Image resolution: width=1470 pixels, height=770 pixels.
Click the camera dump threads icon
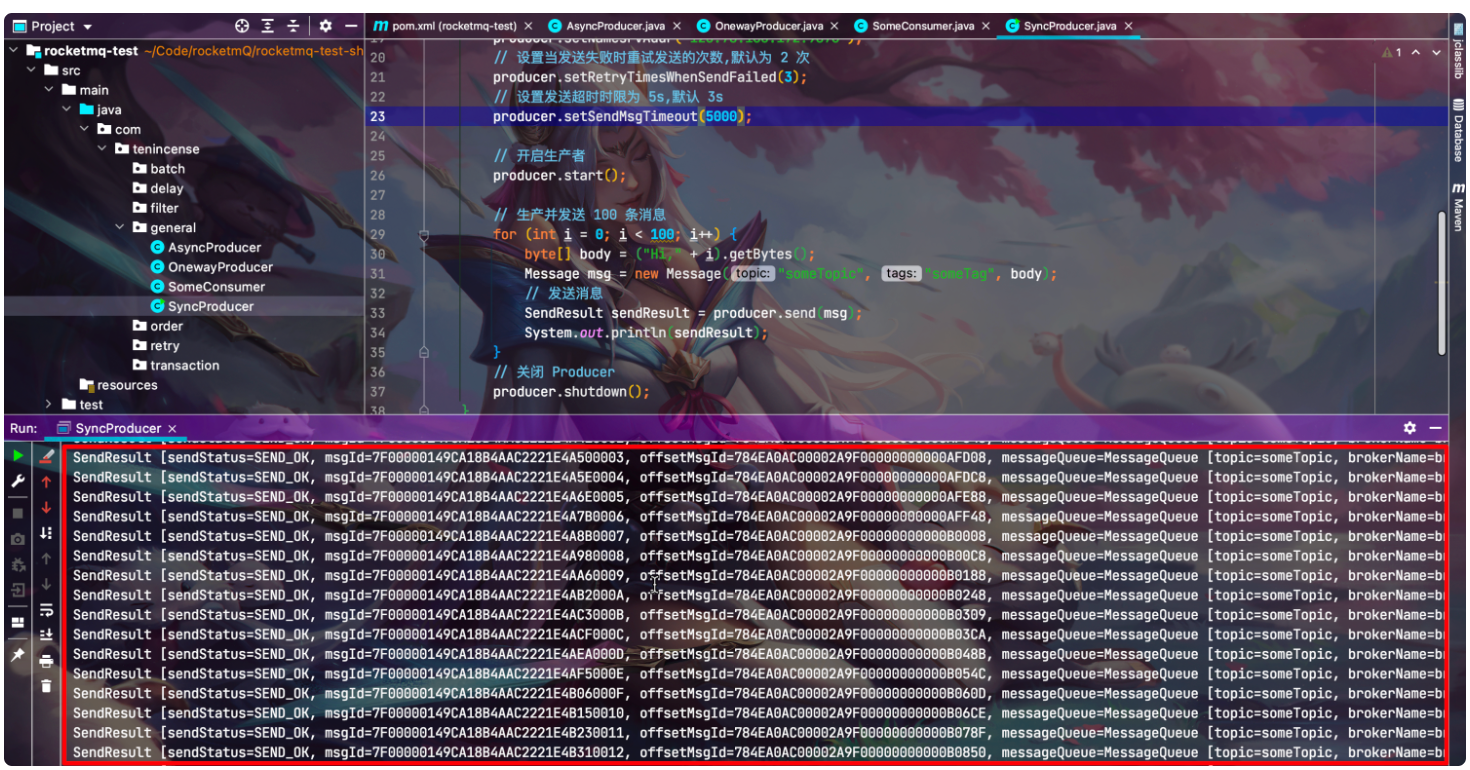pyautogui.click(x=18, y=539)
